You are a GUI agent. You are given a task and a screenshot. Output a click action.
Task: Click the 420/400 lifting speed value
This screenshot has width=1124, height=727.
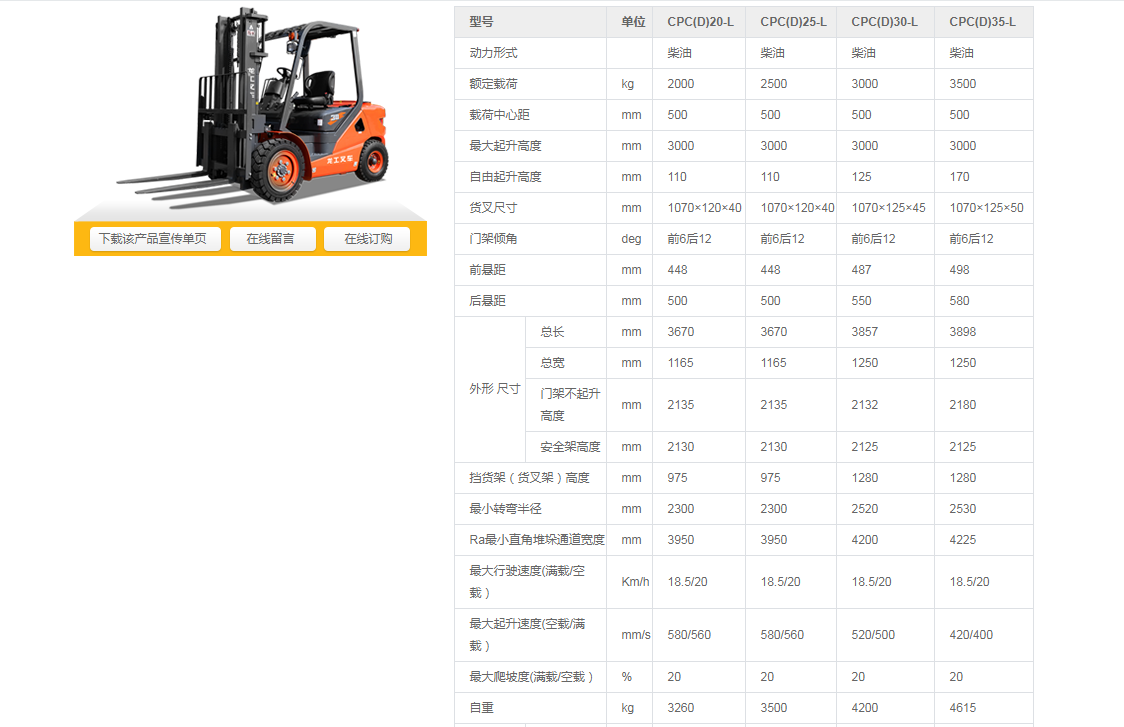[971, 635]
